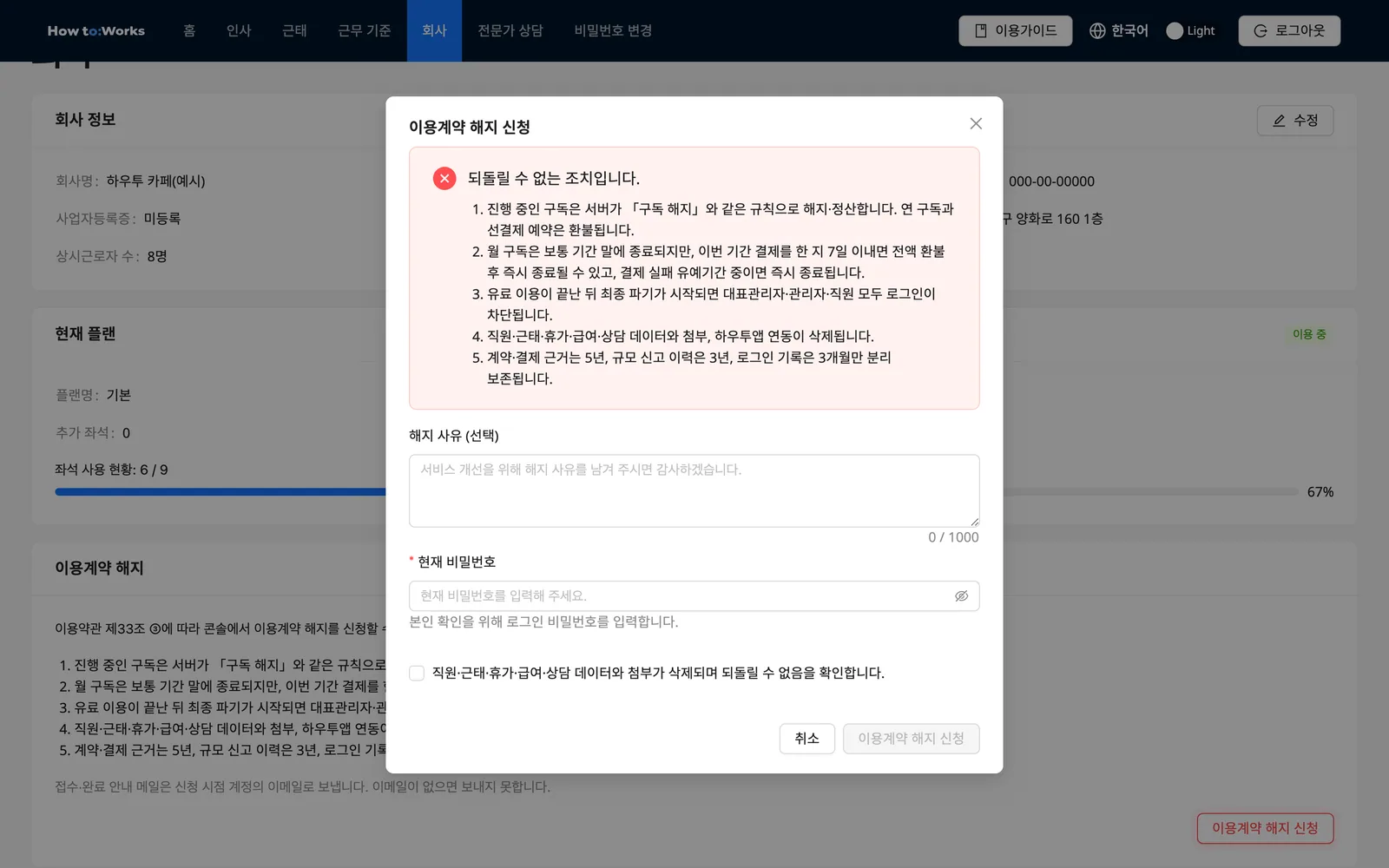Click the book icon in 이용가이드
Image resolution: width=1389 pixels, height=868 pixels.
pos(981,30)
